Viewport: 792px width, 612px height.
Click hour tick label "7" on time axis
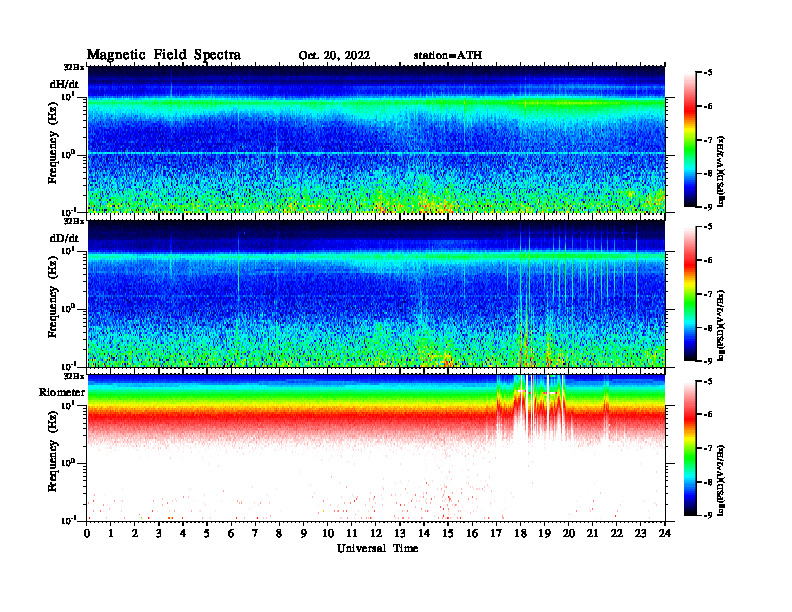tap(255, 534)
